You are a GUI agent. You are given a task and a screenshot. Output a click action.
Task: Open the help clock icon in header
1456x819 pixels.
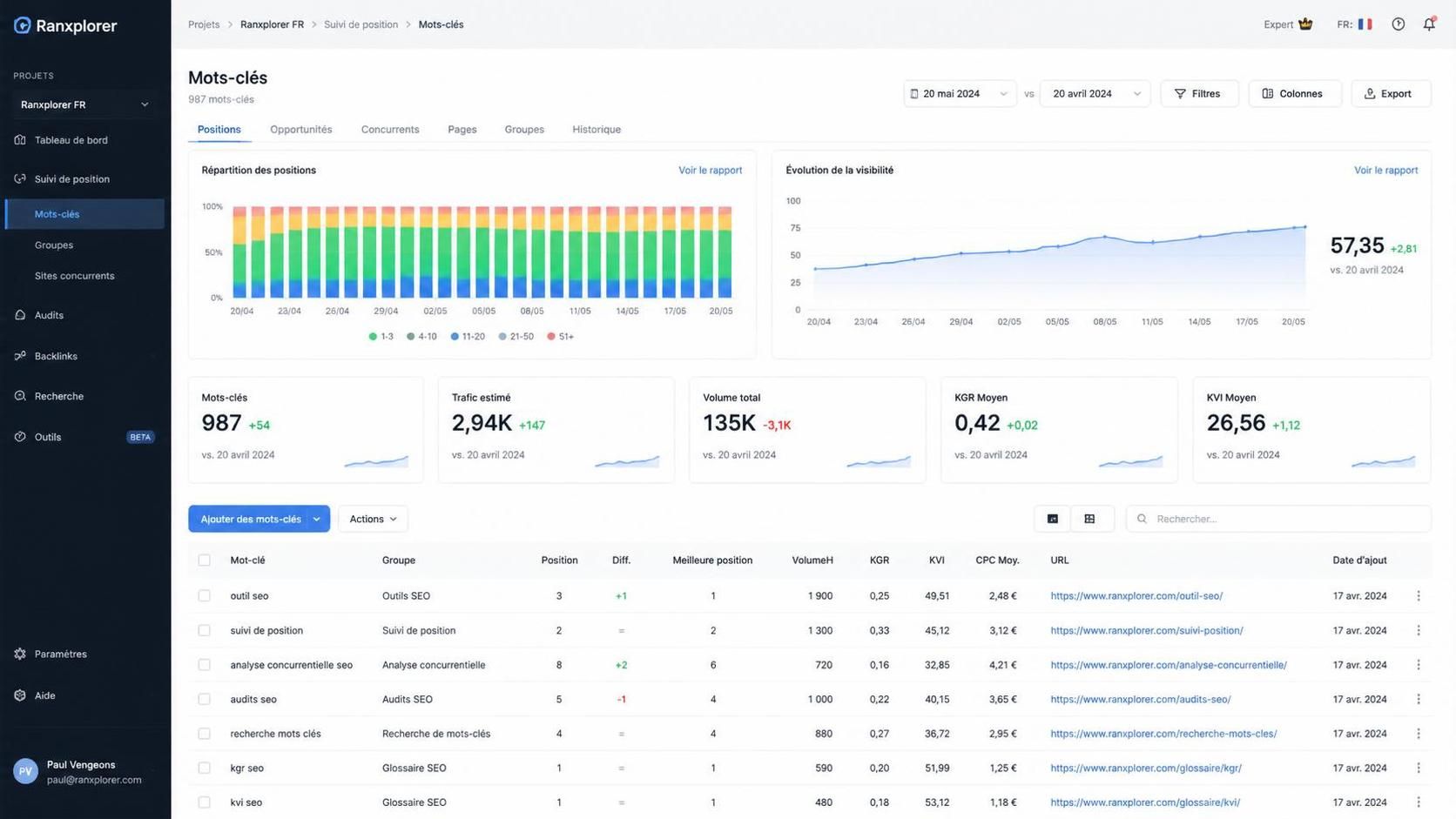[x=1398, y=24]
